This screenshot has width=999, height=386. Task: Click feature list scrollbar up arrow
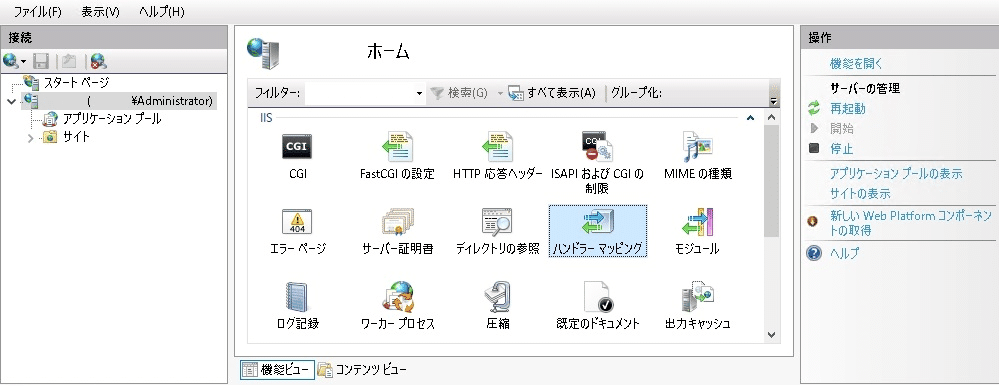(771, 118)
